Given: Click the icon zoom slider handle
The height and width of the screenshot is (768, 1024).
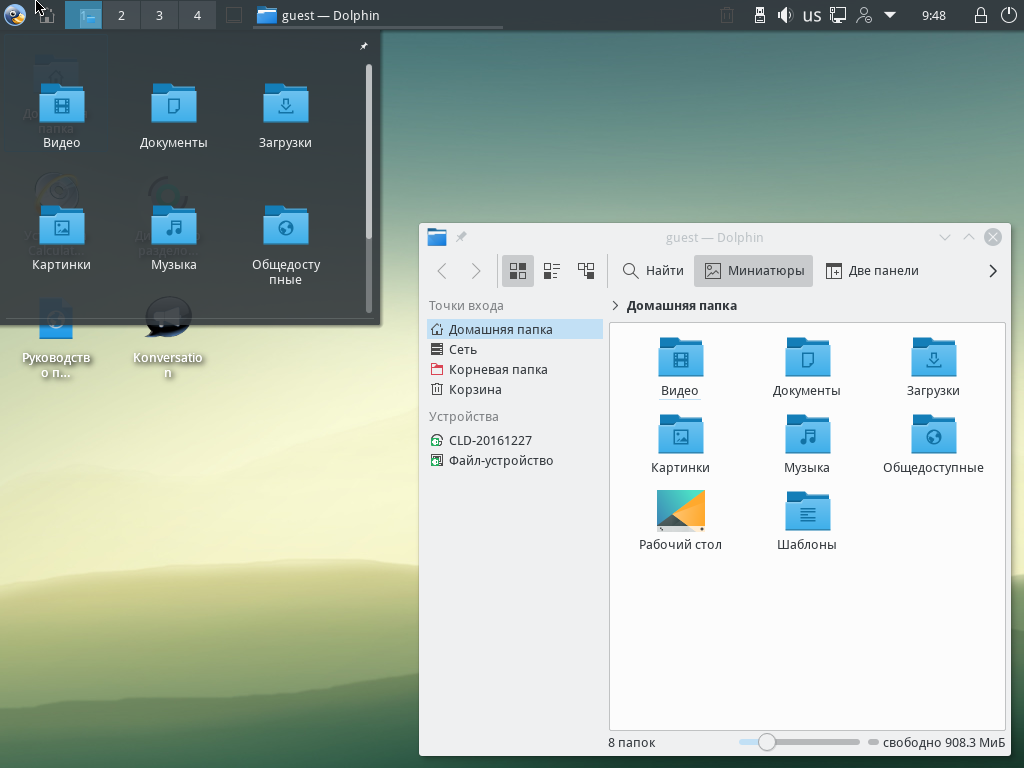Looking at the screenshot, I should (766, 742).
